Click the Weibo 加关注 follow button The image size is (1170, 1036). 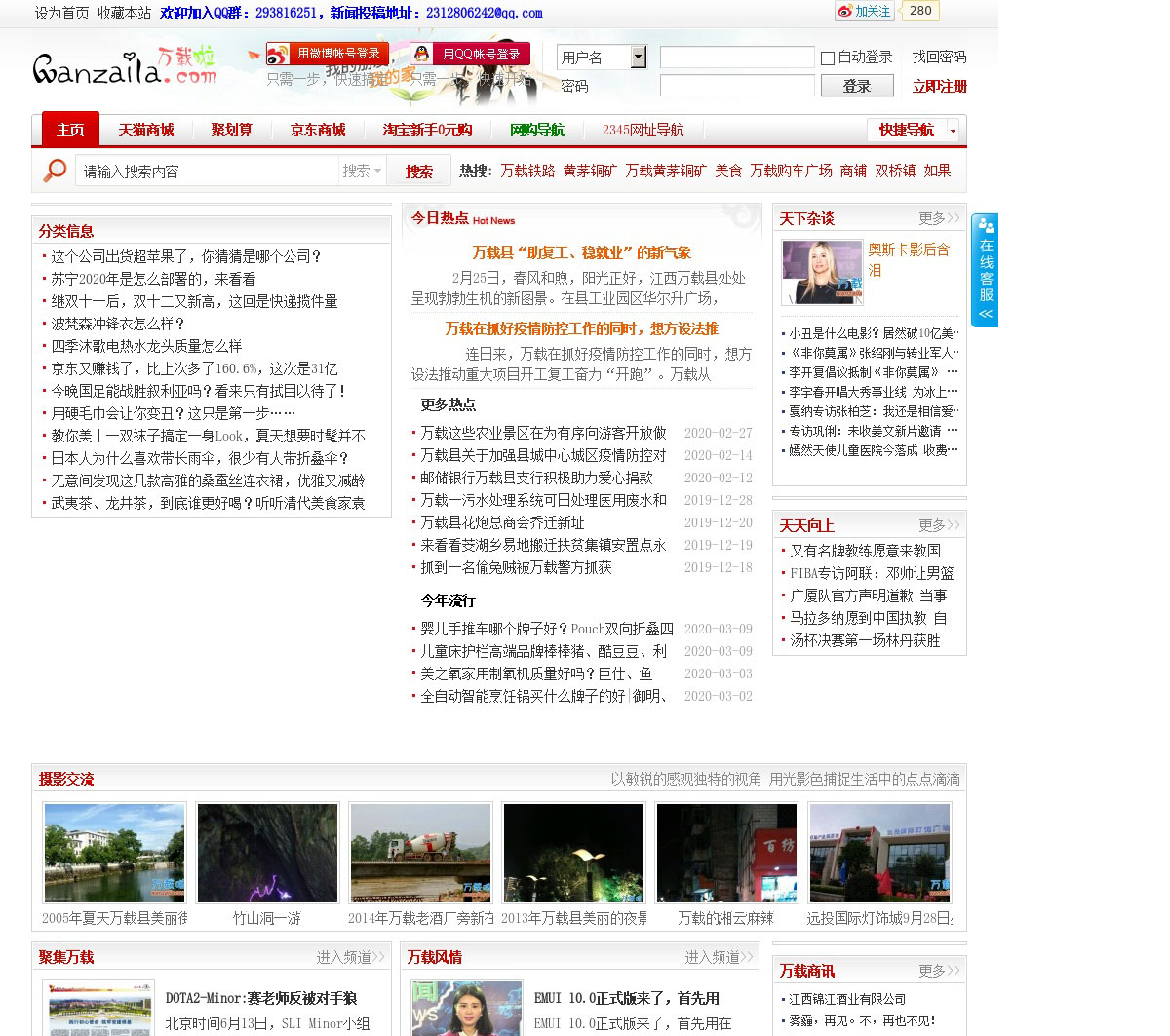pyautogui.click(x=864, y=12)
